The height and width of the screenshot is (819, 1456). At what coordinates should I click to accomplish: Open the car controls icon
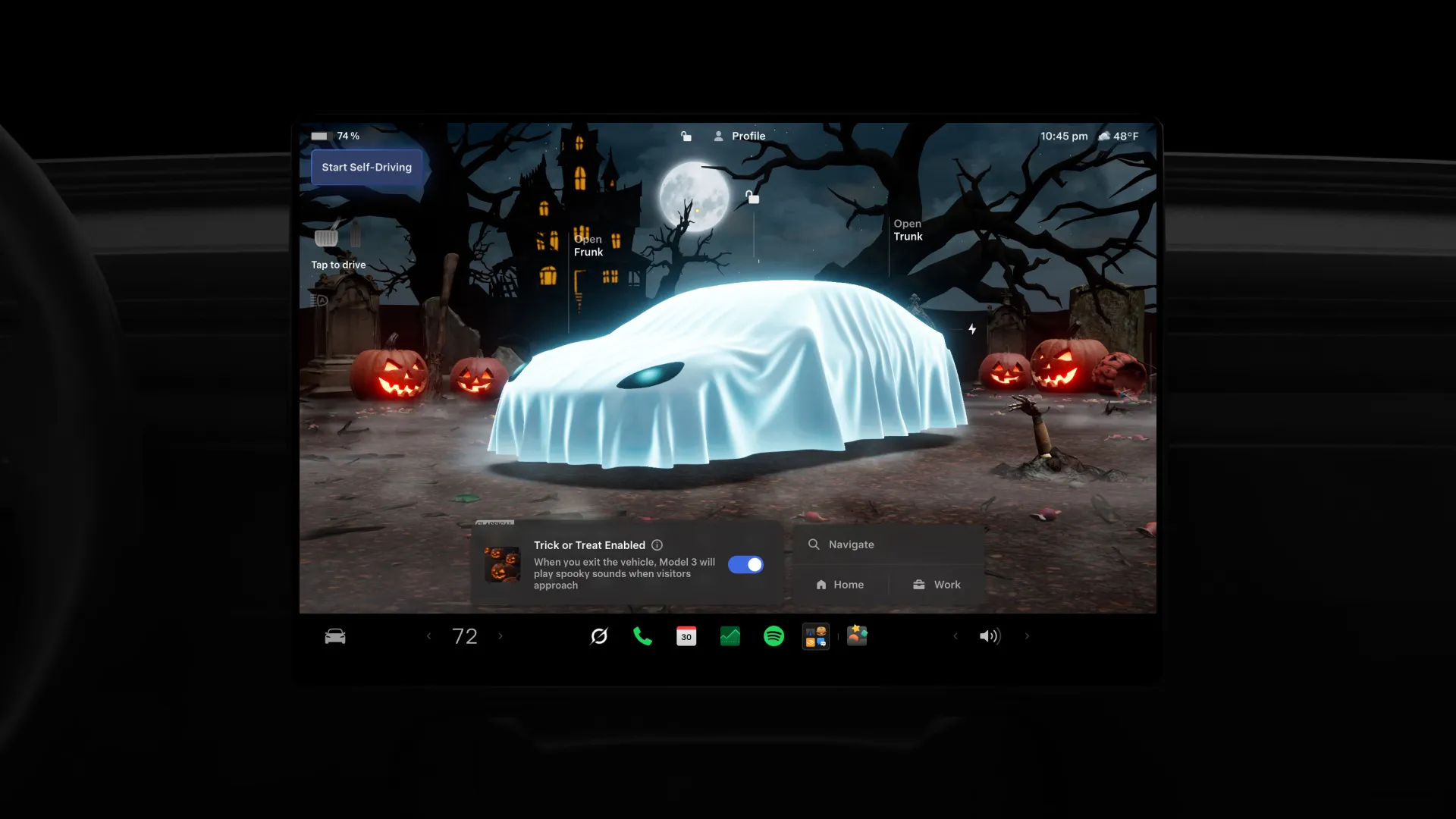pos(335,636)
